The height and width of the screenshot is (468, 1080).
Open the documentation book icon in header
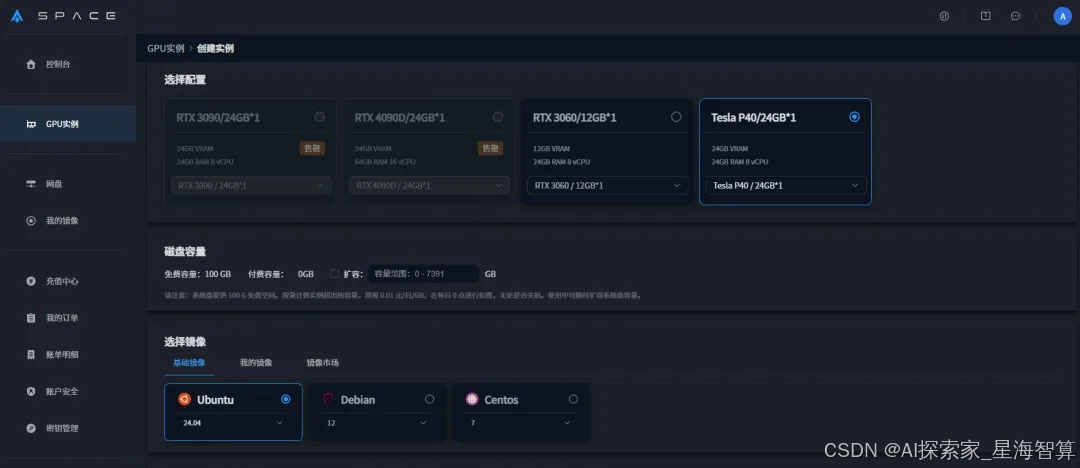986,16
